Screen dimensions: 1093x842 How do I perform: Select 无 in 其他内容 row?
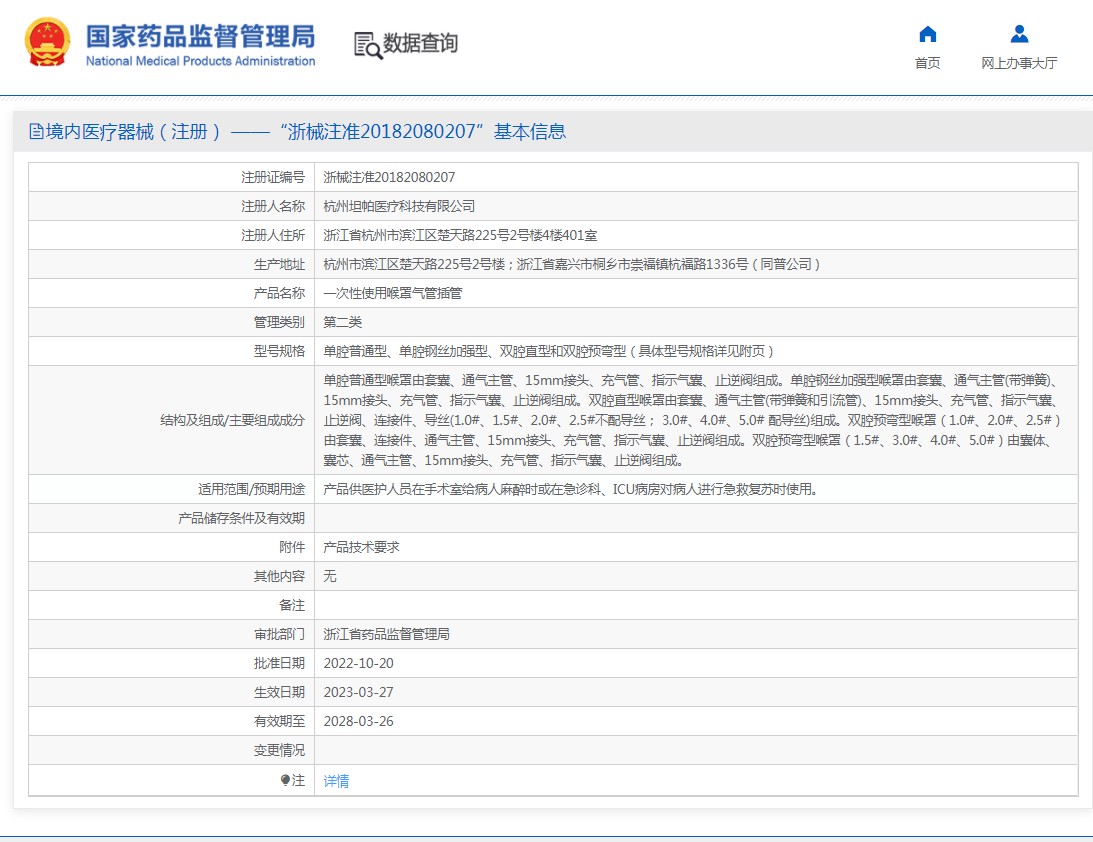click(330, 576)
